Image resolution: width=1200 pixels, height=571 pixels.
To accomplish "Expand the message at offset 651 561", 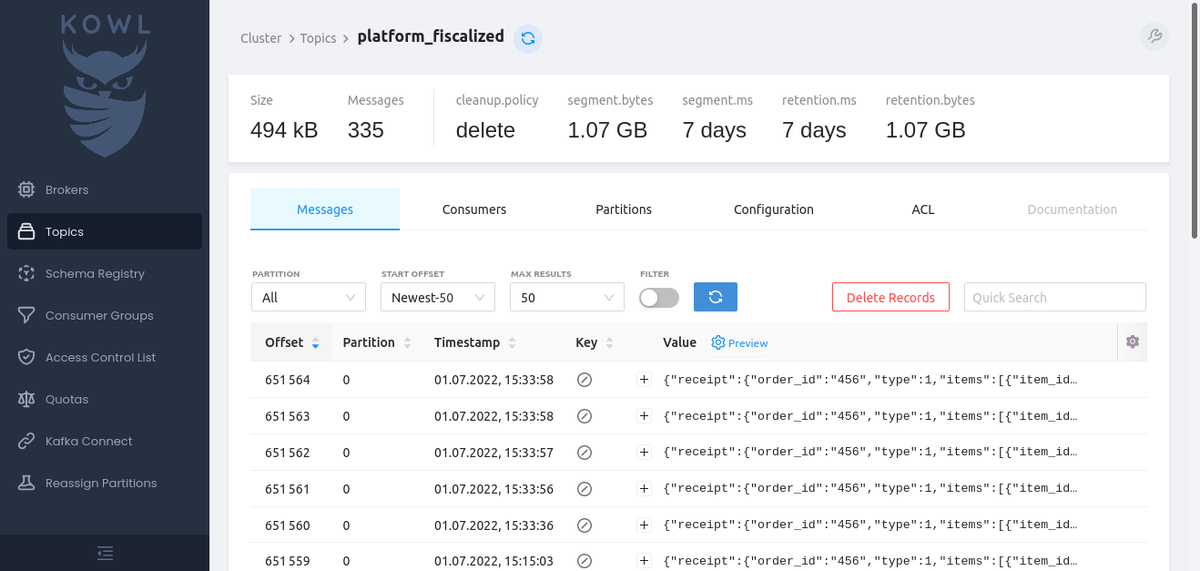I will pos(644,489).
